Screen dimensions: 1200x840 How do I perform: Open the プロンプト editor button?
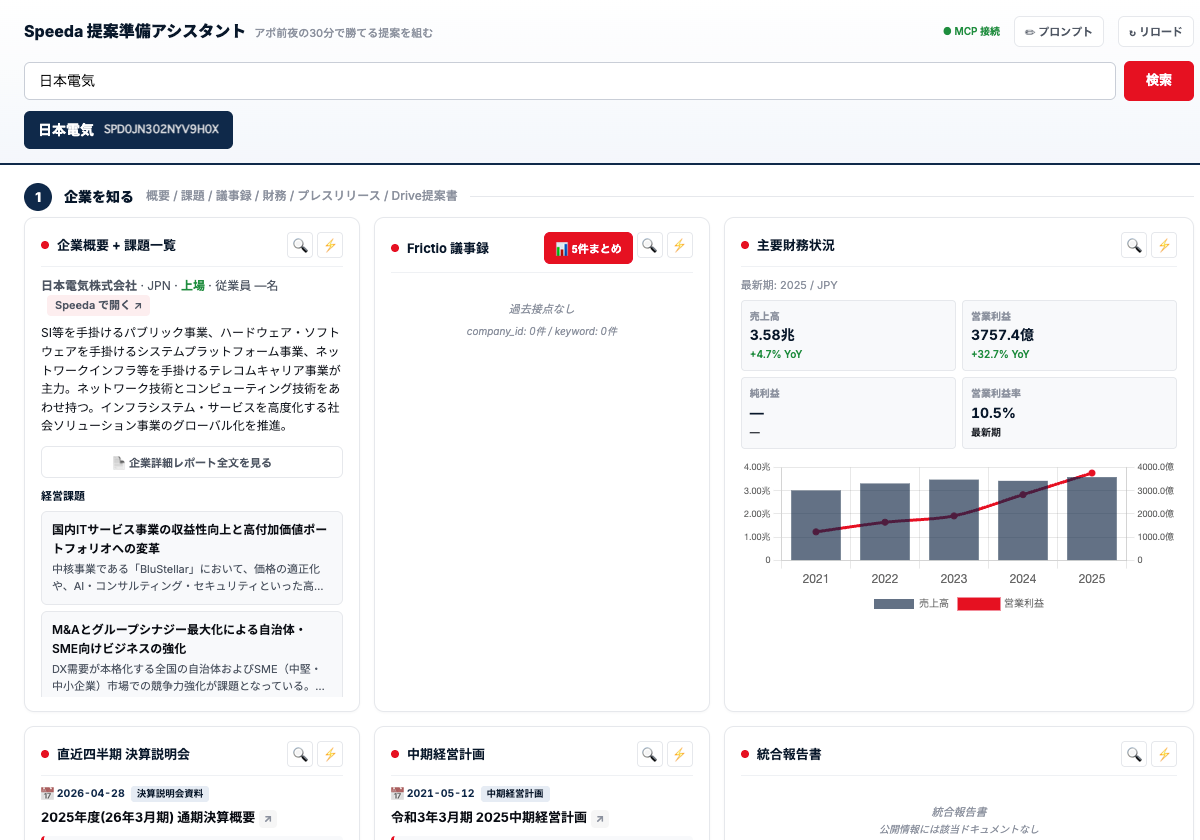tap(1059, 31)
